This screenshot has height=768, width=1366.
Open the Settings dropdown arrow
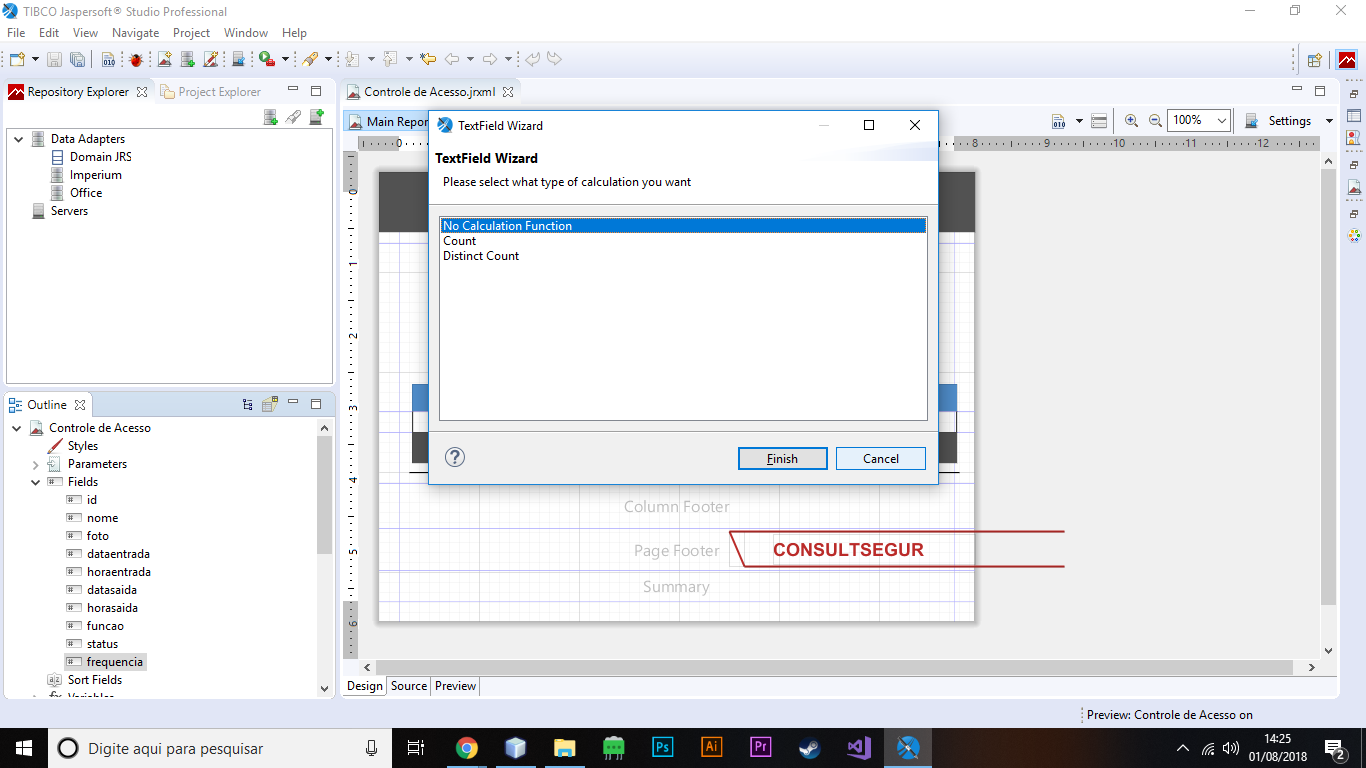1329,121
